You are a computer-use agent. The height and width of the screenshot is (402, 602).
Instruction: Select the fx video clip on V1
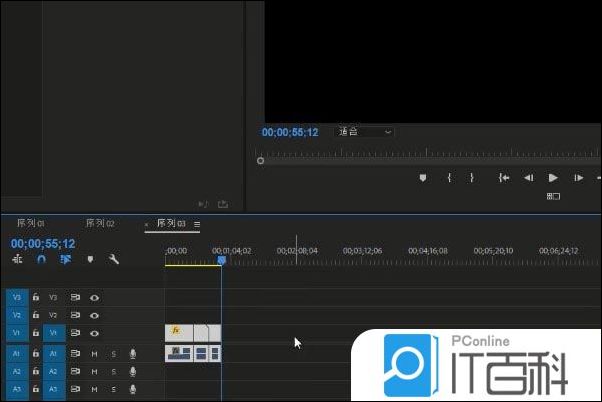179,333
